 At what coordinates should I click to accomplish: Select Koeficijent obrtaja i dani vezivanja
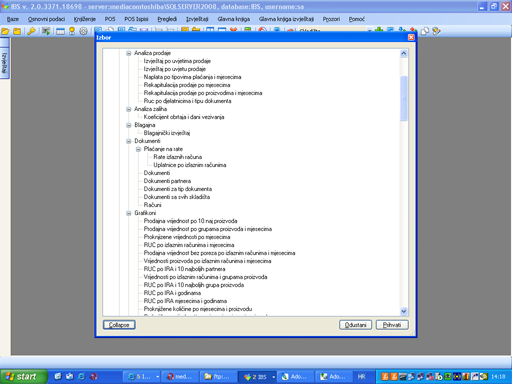pyautogui.click(x=184, y=117)
